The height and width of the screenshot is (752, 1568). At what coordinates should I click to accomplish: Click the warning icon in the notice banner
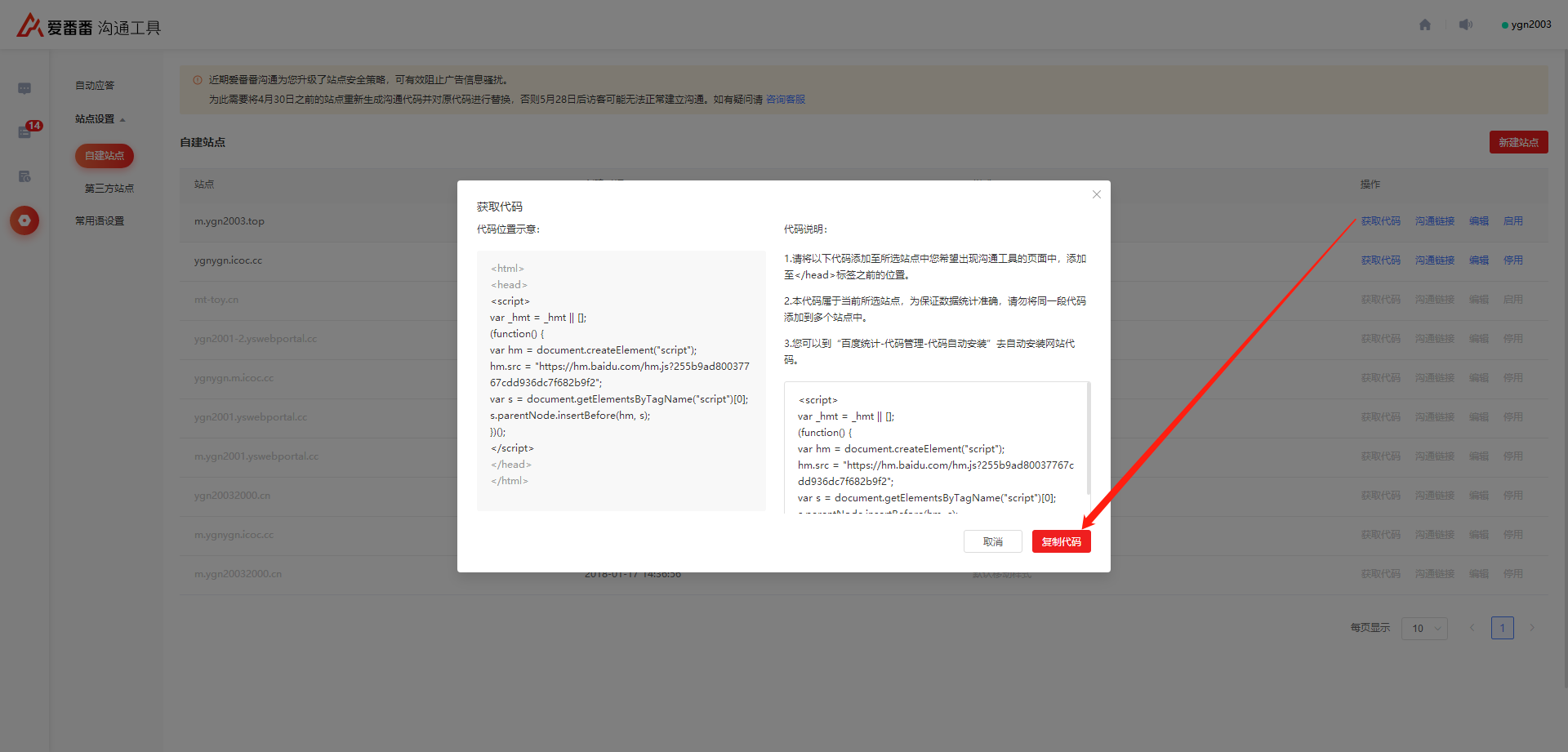(198, 80)
